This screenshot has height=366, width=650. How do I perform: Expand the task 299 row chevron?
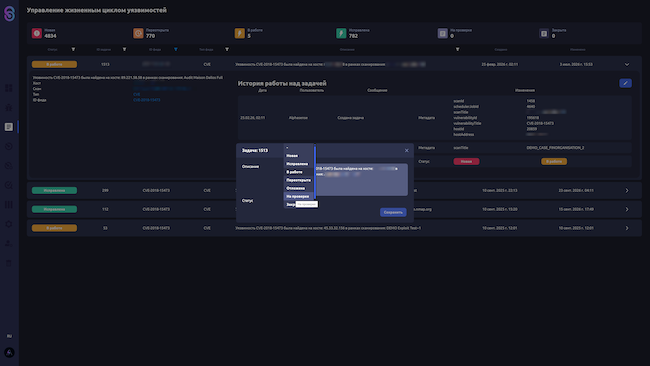(627, 191)
